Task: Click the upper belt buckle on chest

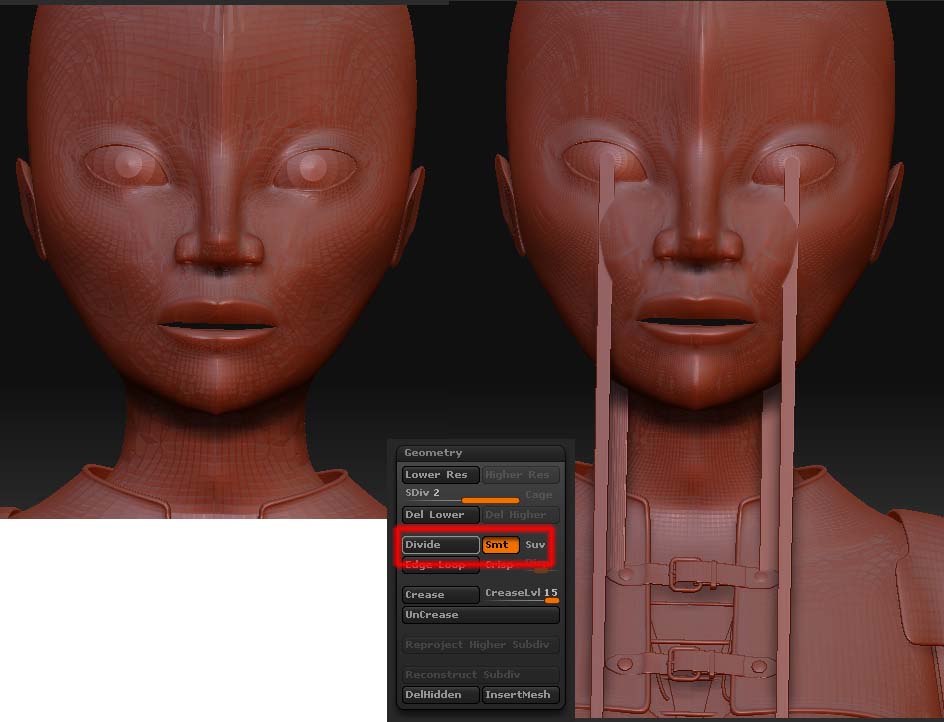Action: 686,572
